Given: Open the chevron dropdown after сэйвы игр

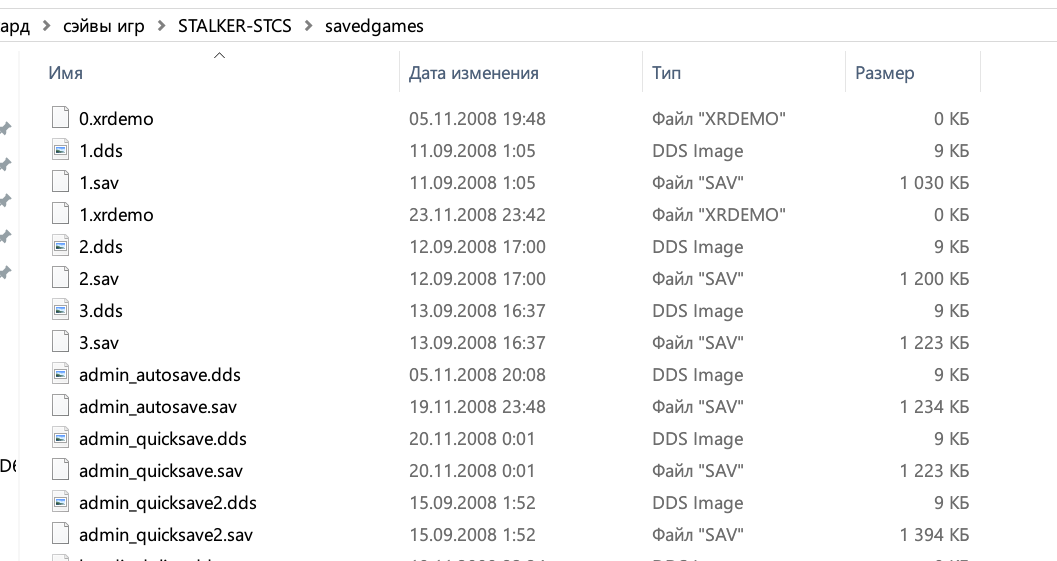Looking at the screenshot, I should tap(162, 26).
